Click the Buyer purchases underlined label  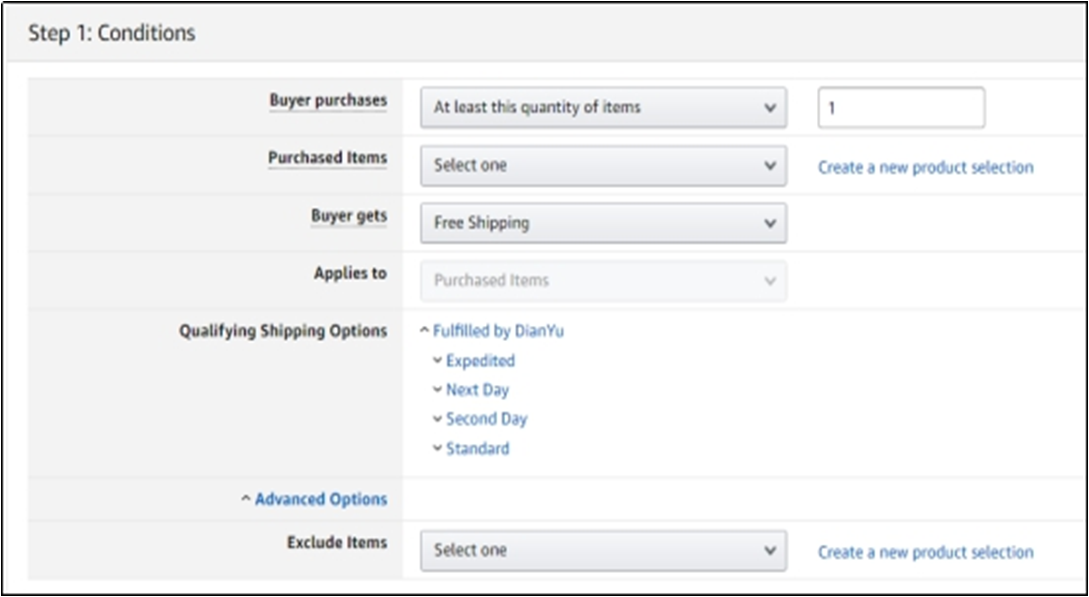(x=327, y=101)
